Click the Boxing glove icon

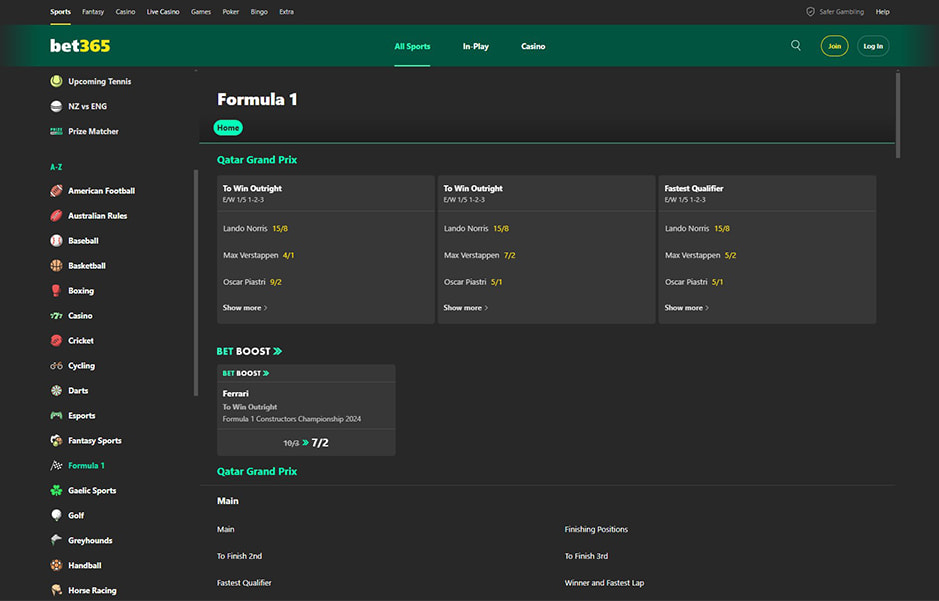coord(56,290)
